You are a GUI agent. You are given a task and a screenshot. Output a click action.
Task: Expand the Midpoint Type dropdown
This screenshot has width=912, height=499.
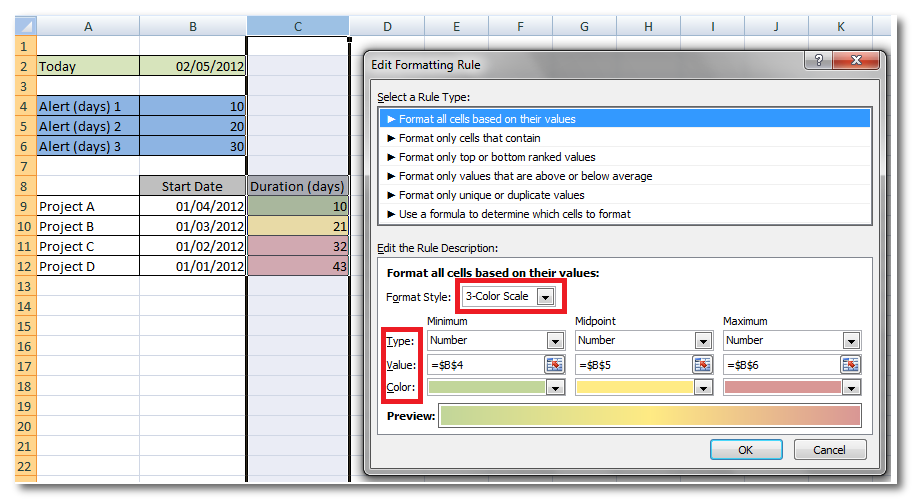(x=703, y=341)
